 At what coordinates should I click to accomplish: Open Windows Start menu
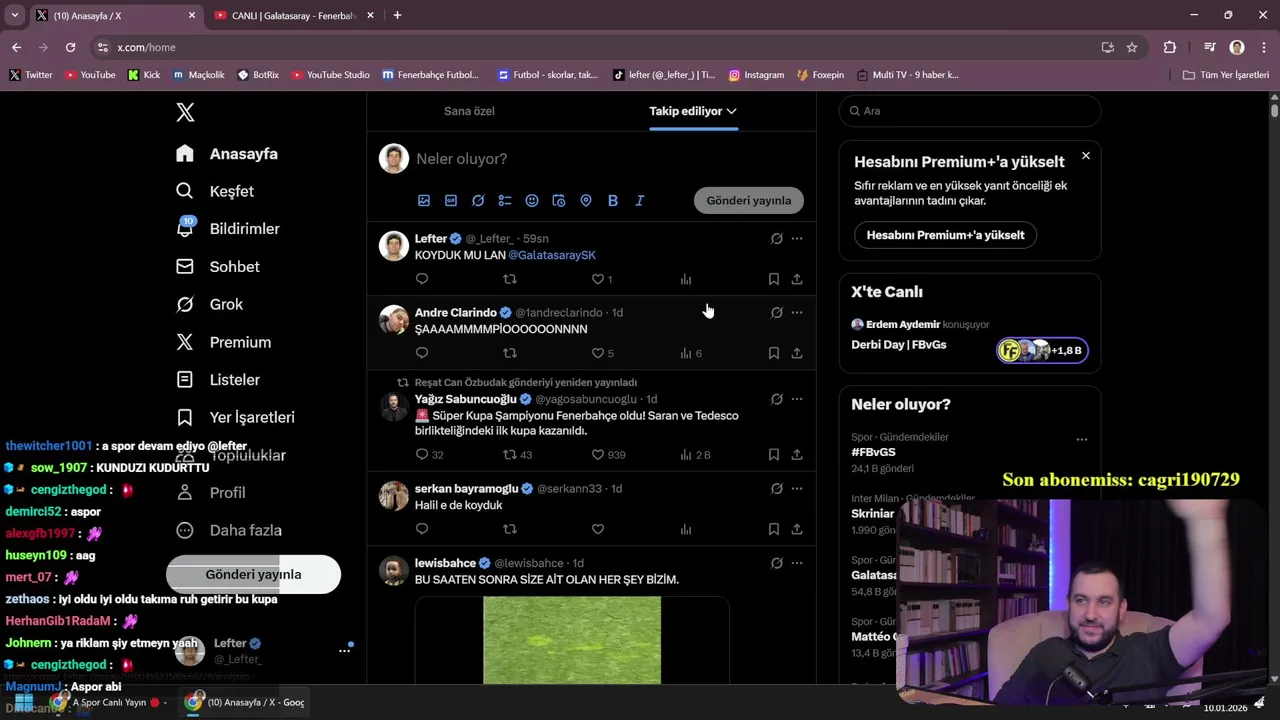pyautogui.click(x=24, y=703)
